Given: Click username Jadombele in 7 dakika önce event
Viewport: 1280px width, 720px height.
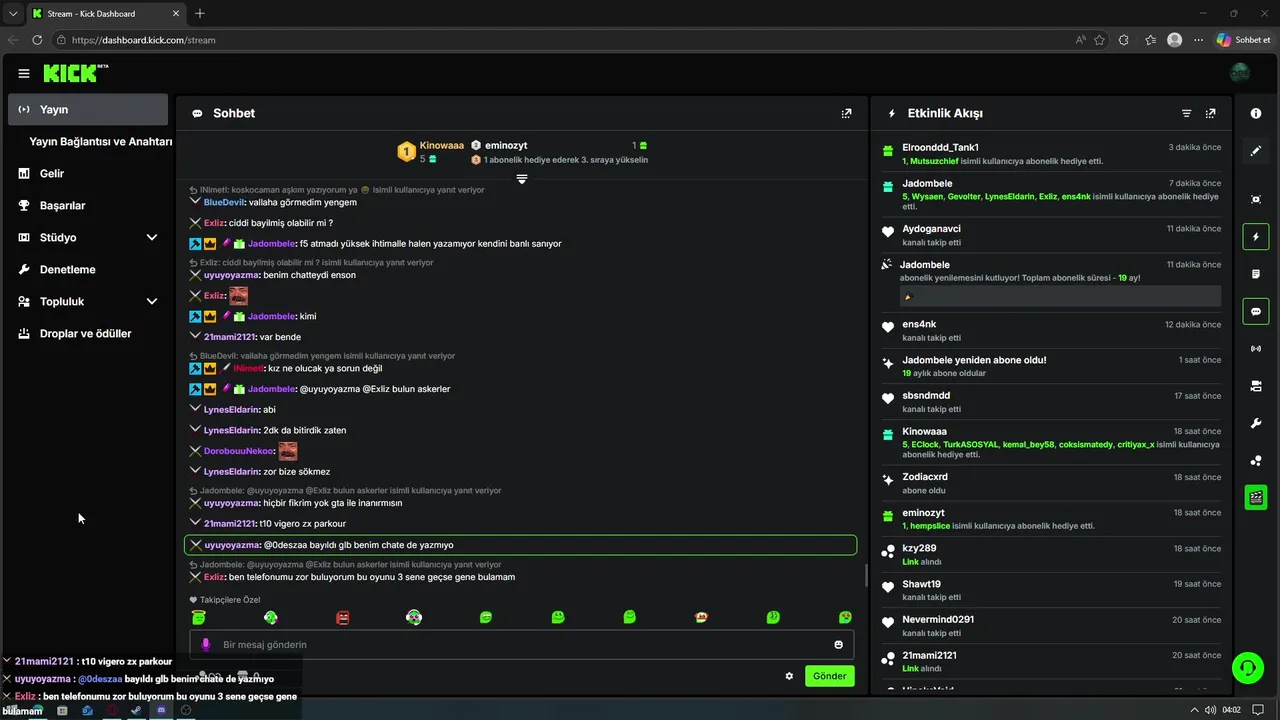Looking at the screenshot, I should tap(927, 184).
